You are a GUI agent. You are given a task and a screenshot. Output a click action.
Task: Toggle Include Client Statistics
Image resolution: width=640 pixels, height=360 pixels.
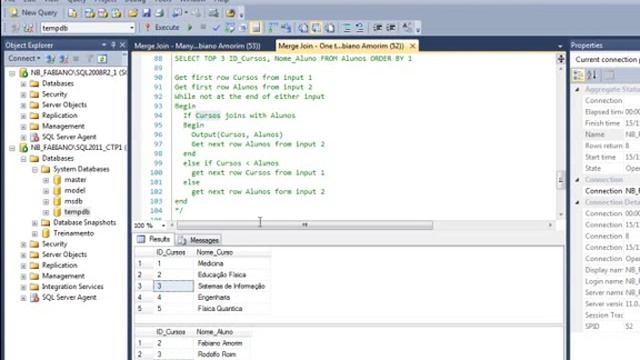point(286,28)
